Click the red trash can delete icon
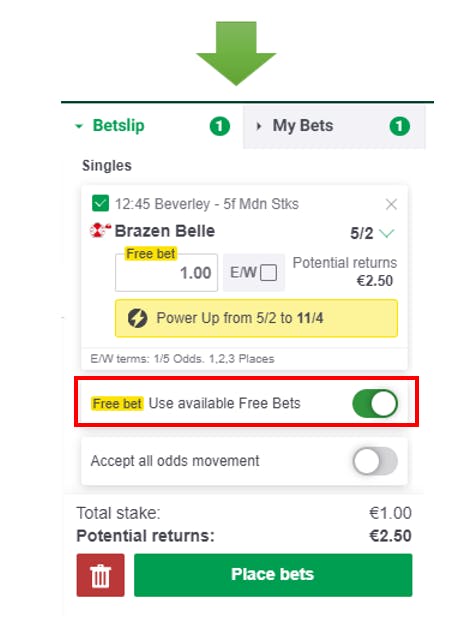The width and height of the screenshot is (472, 617). click(100, 575)
